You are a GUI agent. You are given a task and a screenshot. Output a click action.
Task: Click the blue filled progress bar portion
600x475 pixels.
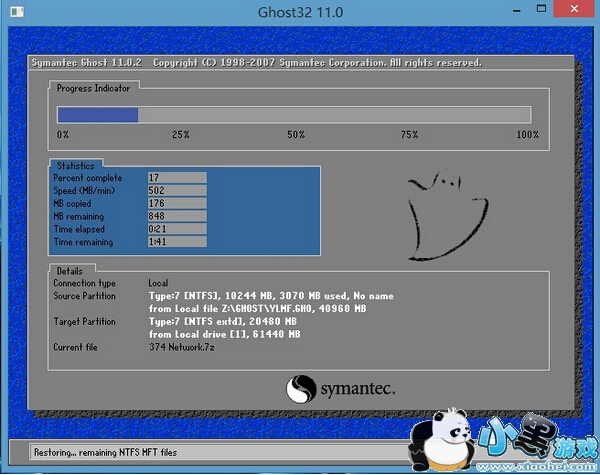pos(97,114)
